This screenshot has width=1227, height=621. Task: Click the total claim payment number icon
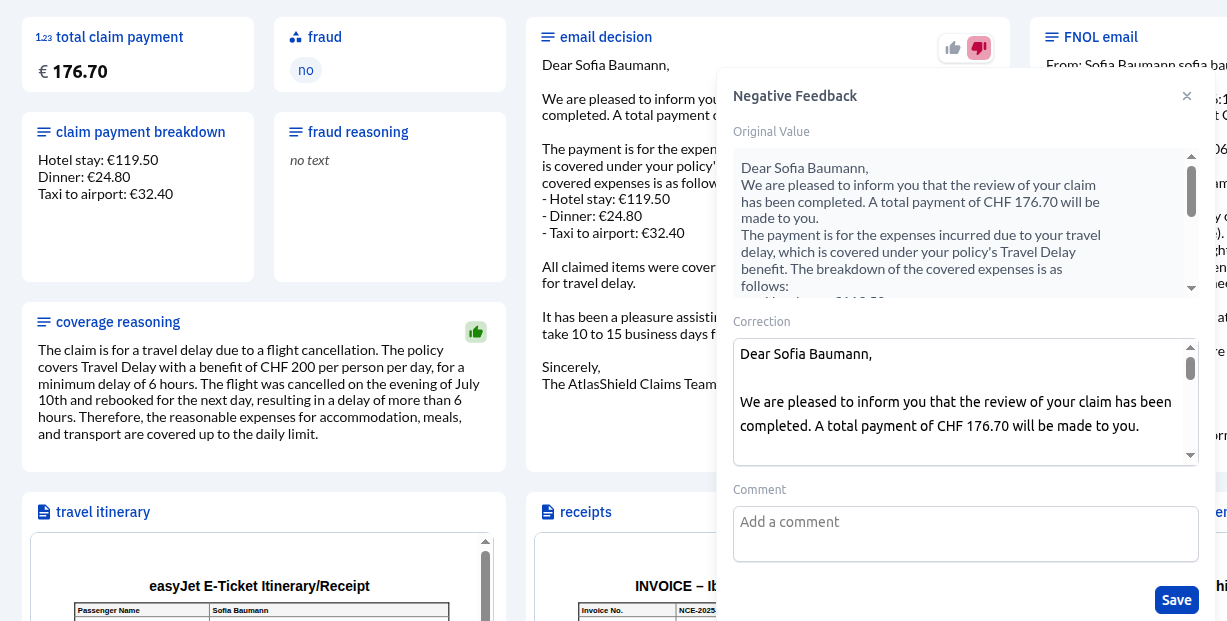[43, 37]
